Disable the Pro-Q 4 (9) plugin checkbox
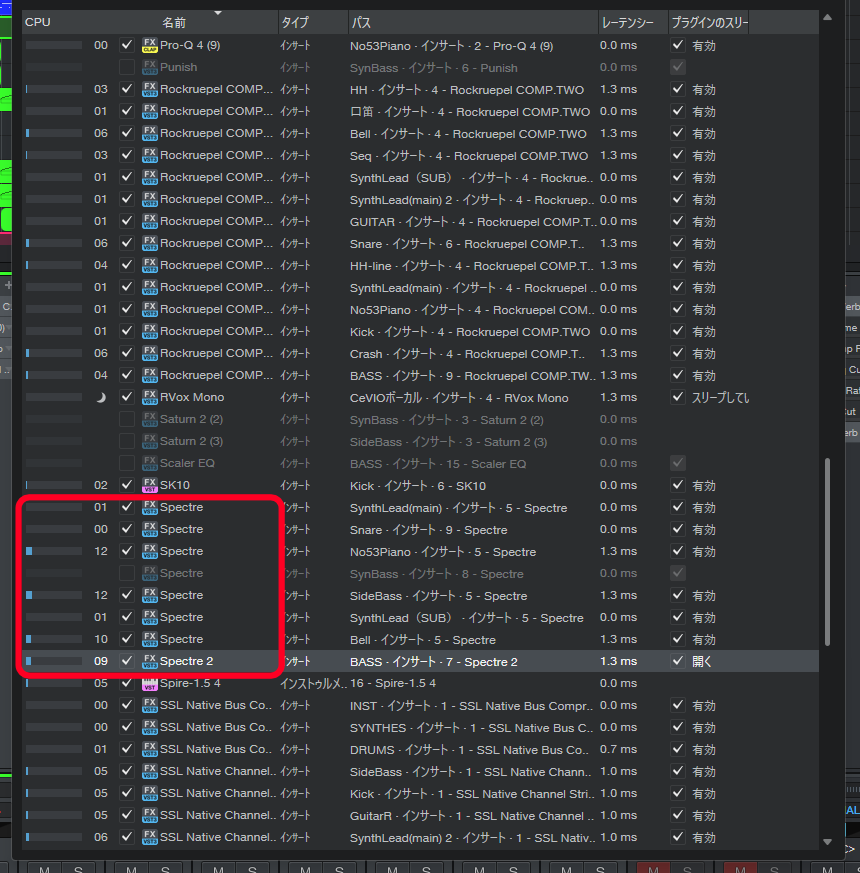Viewport: 860px width, 873px height. click(126, 45)
